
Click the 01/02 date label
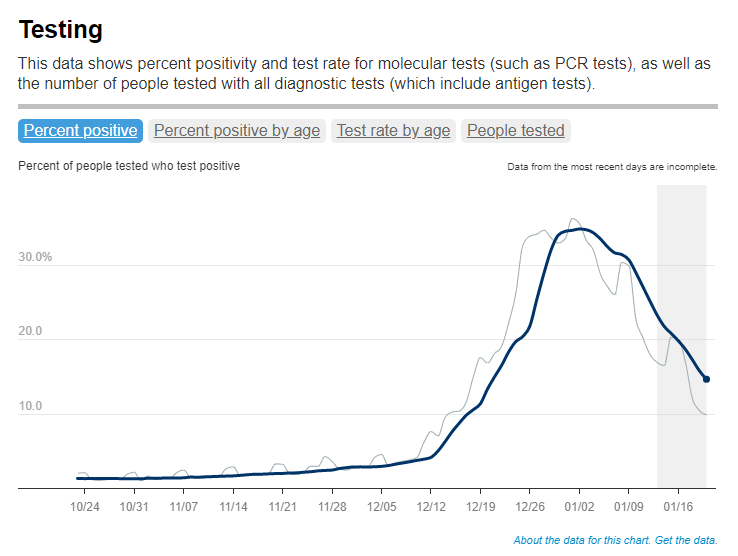pos(579,506)
